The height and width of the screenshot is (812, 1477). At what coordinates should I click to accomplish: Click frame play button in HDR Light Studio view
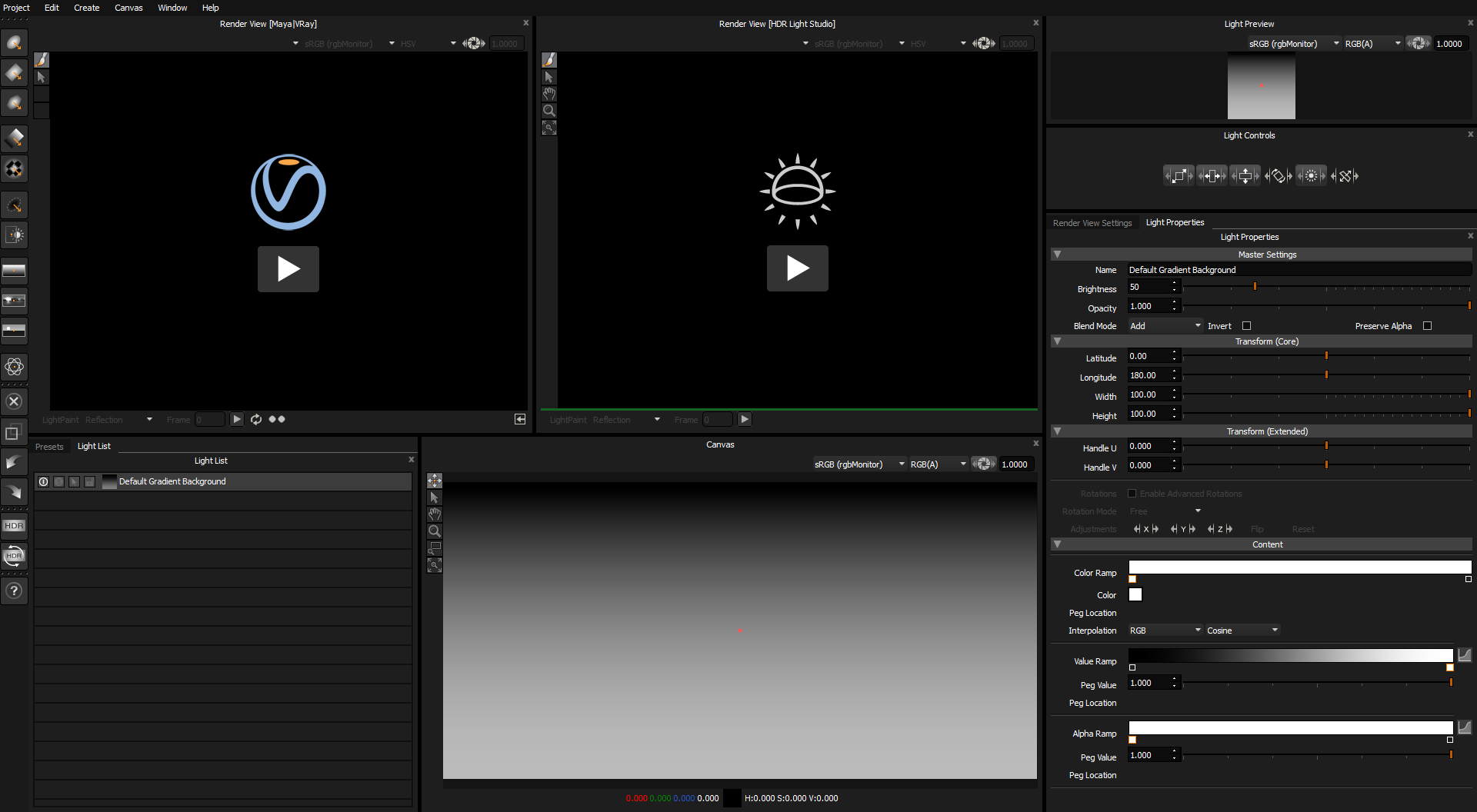(x=745, y=419)
